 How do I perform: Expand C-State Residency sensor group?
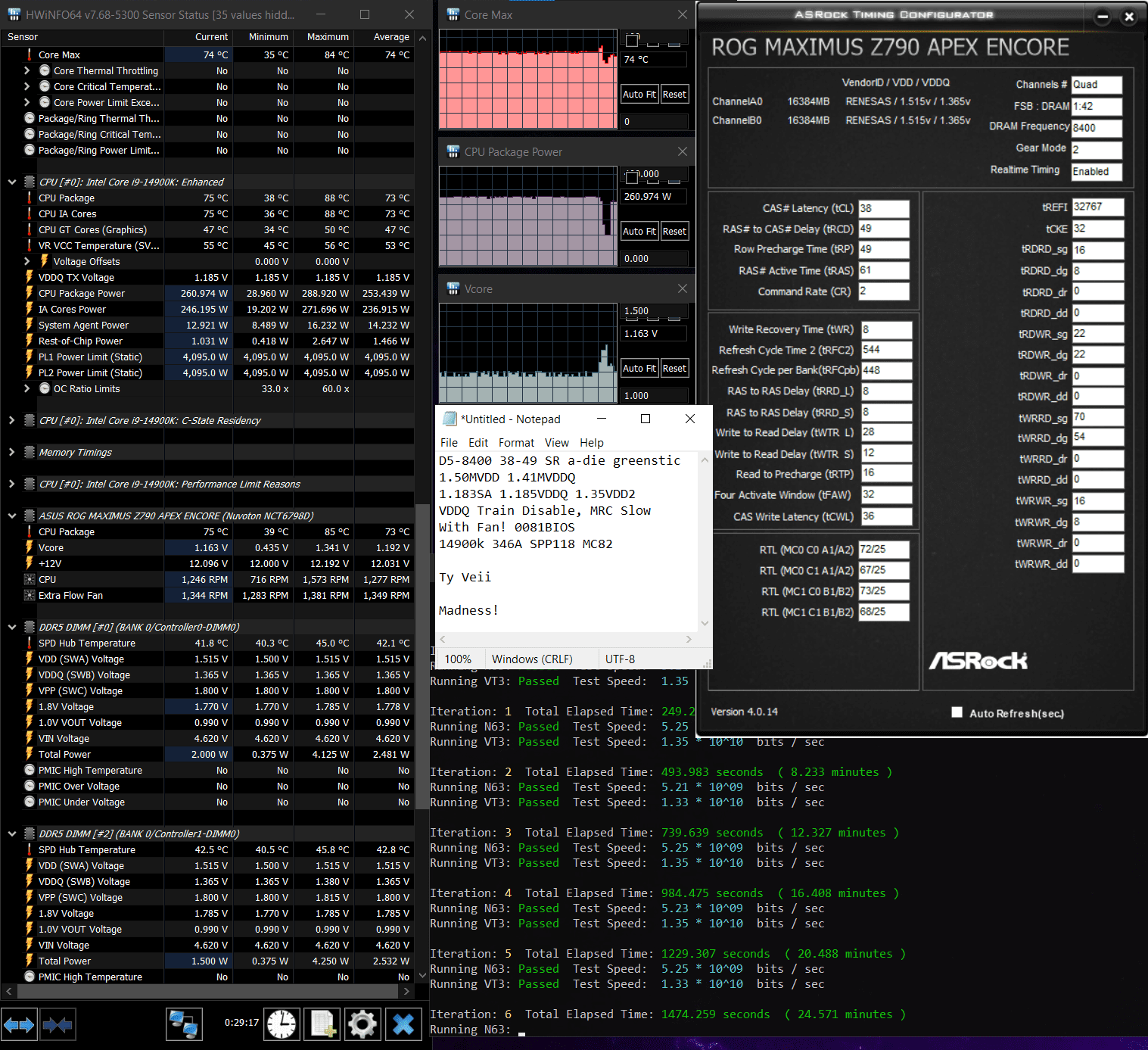tap(11, 420)
